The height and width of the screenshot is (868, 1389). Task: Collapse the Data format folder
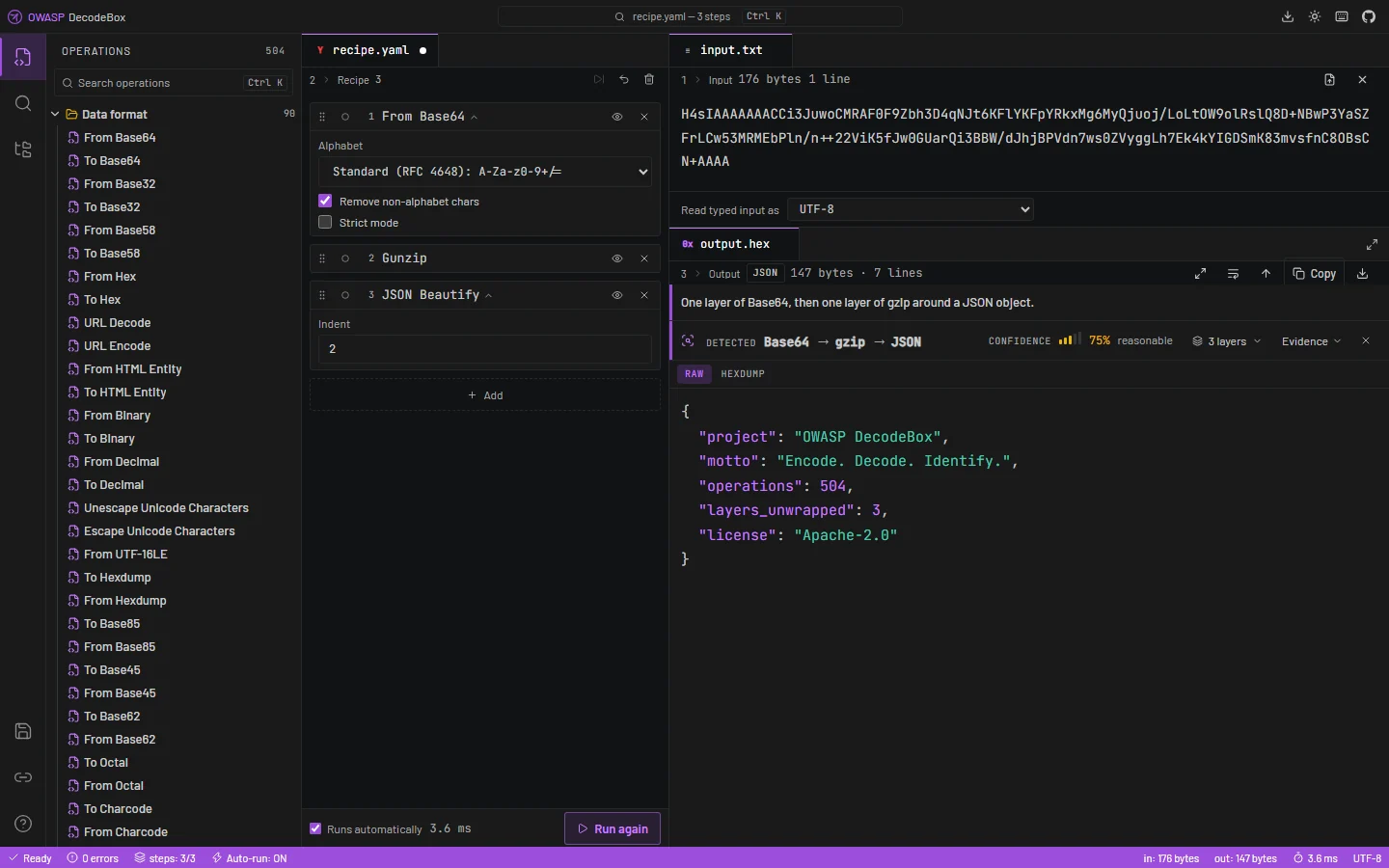point(55,114)
